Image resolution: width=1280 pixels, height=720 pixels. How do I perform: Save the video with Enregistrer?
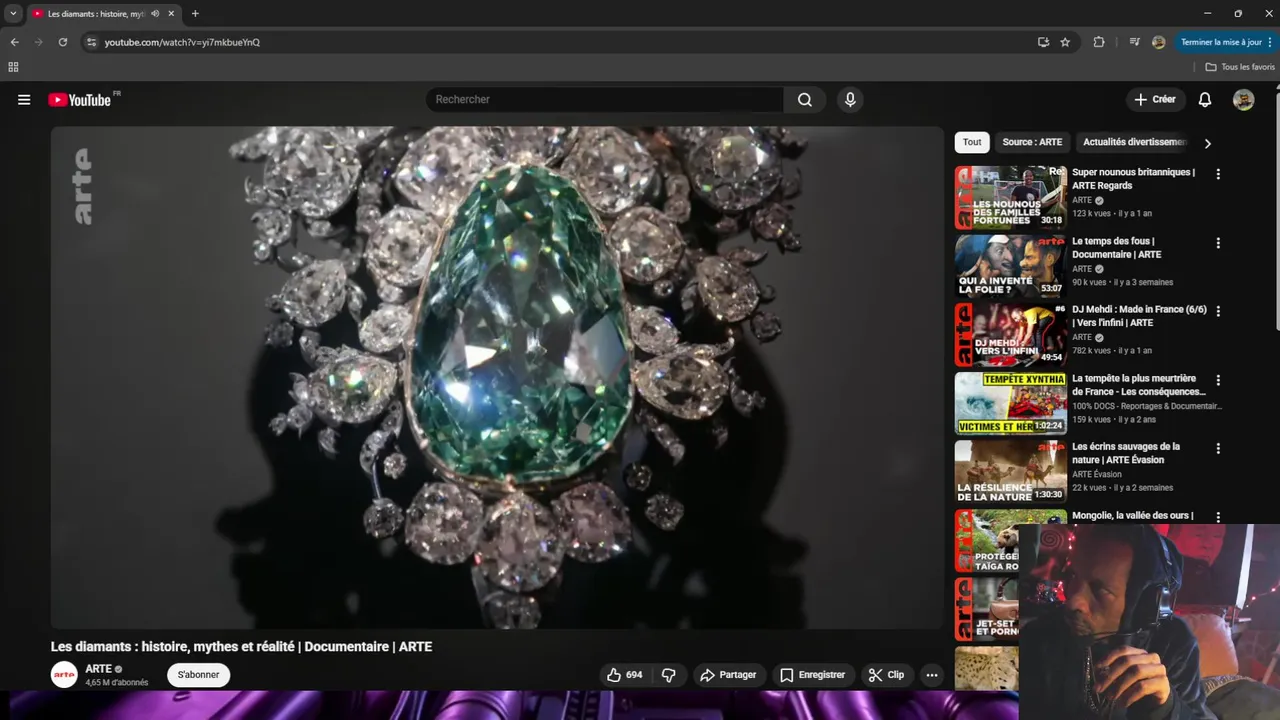tap(812, 675)
